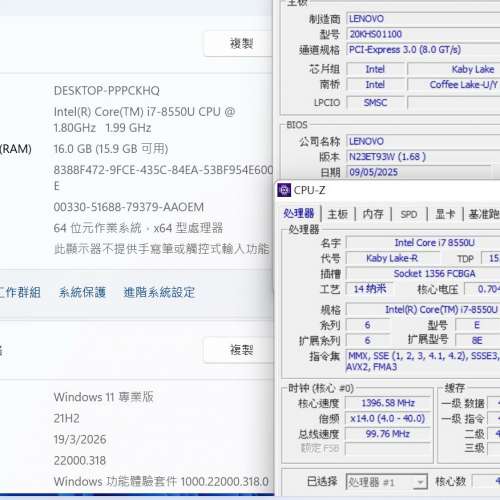Viewport: 500px width, 500px height.
Task: Click the 南桥 Coffee Lake-U/Y field
Action: (x=454, y=85)
